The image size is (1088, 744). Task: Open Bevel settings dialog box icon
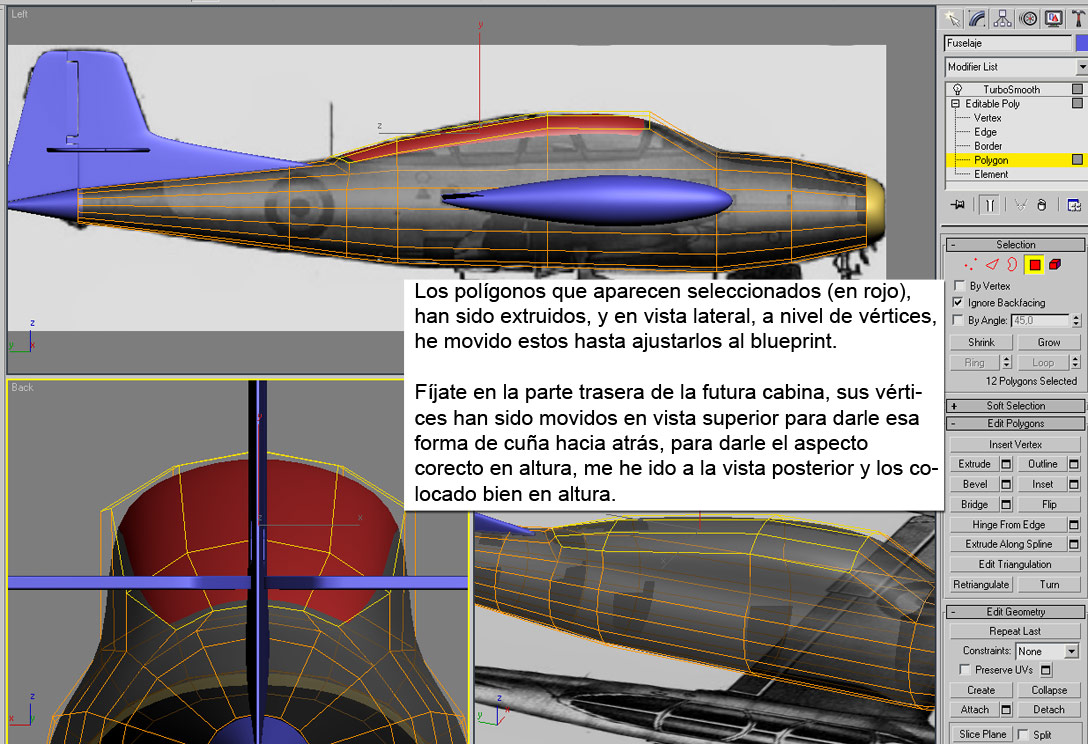coord(1006,484)
